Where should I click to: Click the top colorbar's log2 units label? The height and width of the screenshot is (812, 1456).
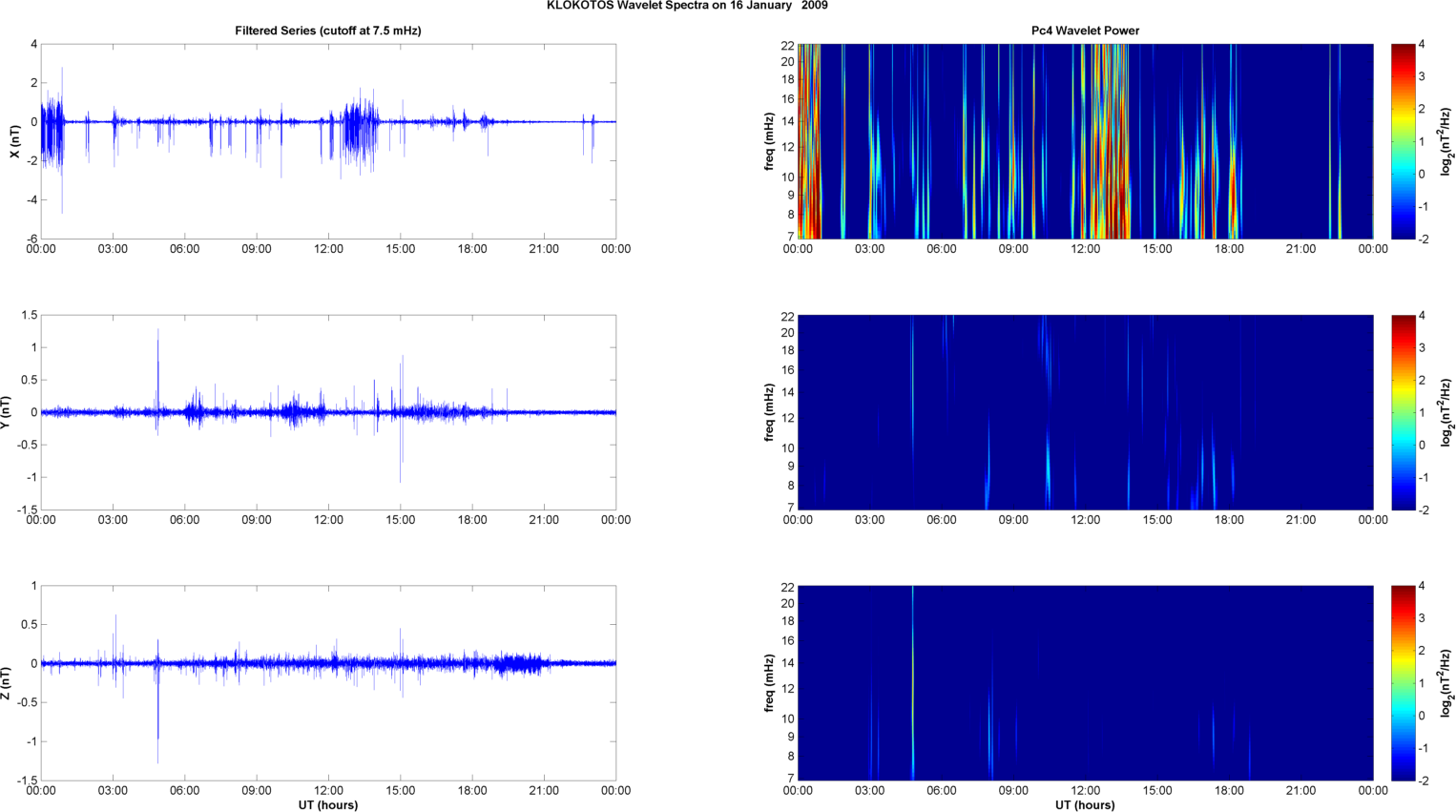coord(1446,141)
